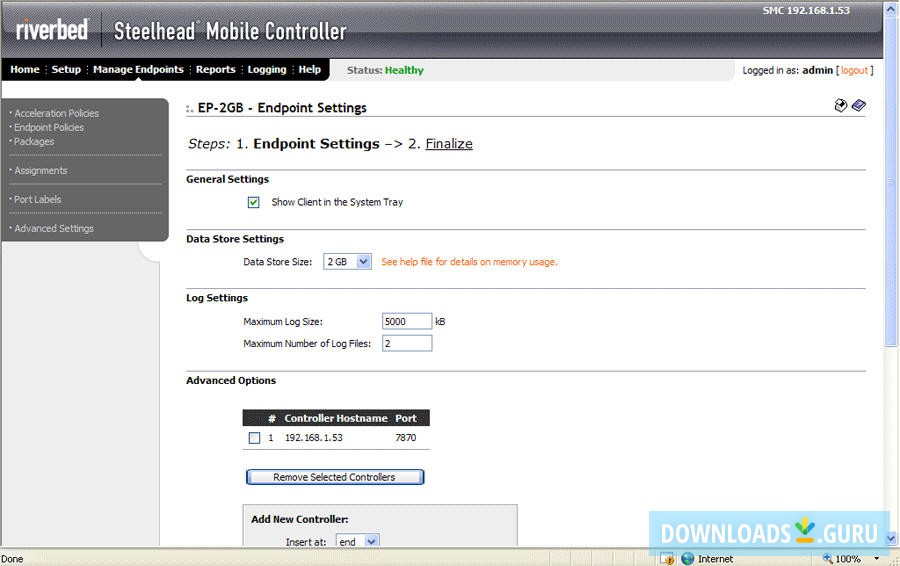This screenshot has width=900, height=566.
Task: Click the SMC 192.168.1.53 header text
Action: click(806, 10)
